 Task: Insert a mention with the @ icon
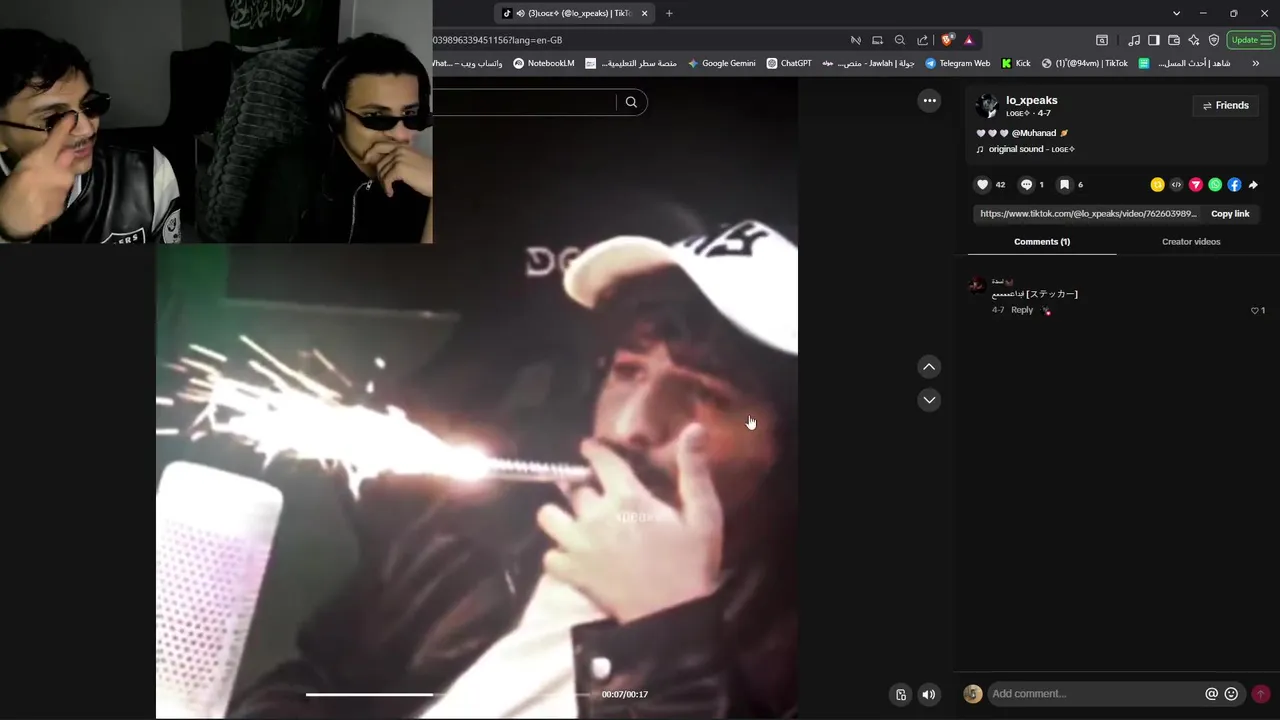pyautogui.click(x=1211, y=694)
